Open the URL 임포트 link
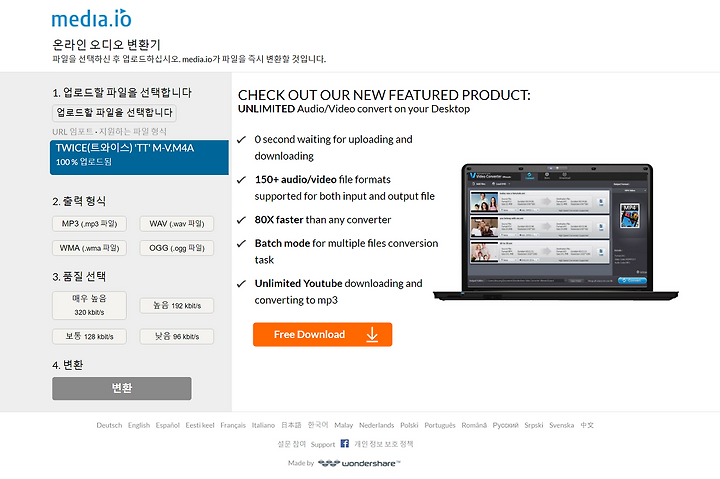Image resolution: width=720 pixels, height=479 pixels. tap(73, 132)
